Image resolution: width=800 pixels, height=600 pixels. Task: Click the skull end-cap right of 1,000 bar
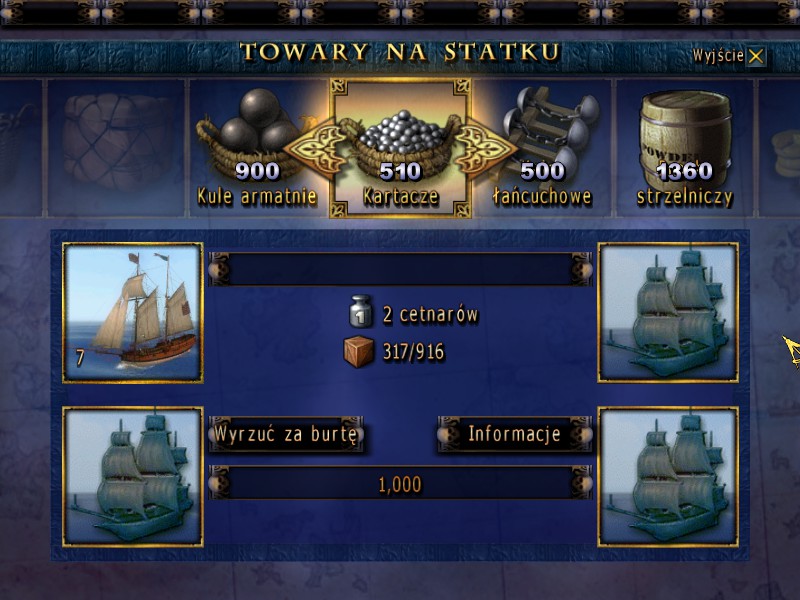point(581,483)
